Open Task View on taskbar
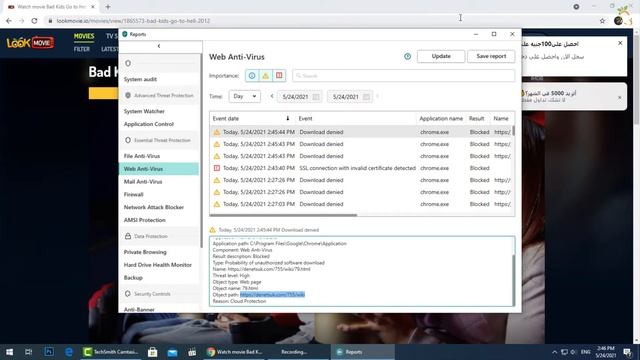640x360 pixels. [29, 351]
